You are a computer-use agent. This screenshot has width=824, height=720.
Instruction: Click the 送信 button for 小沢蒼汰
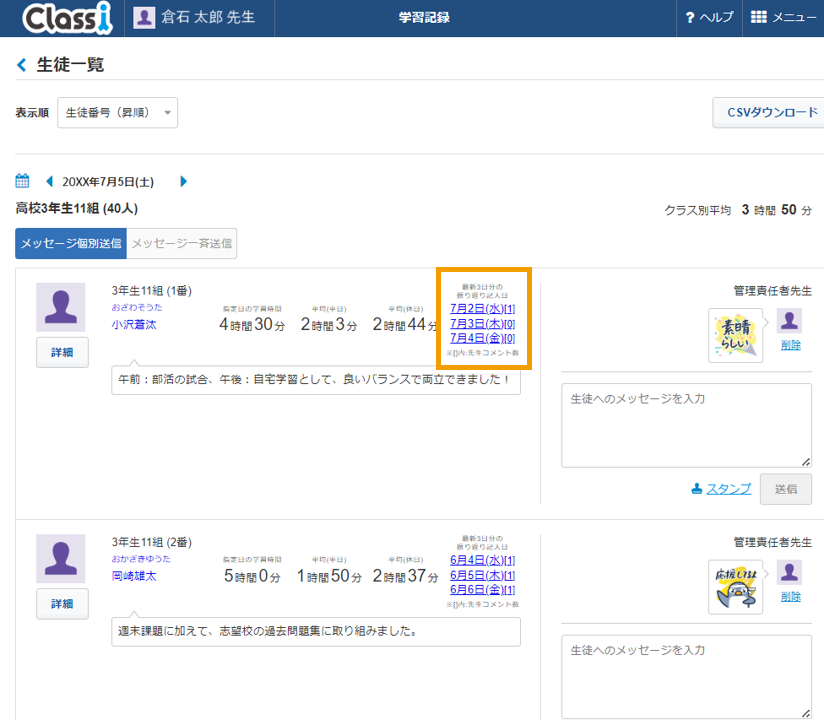click(x=786, y=489)
